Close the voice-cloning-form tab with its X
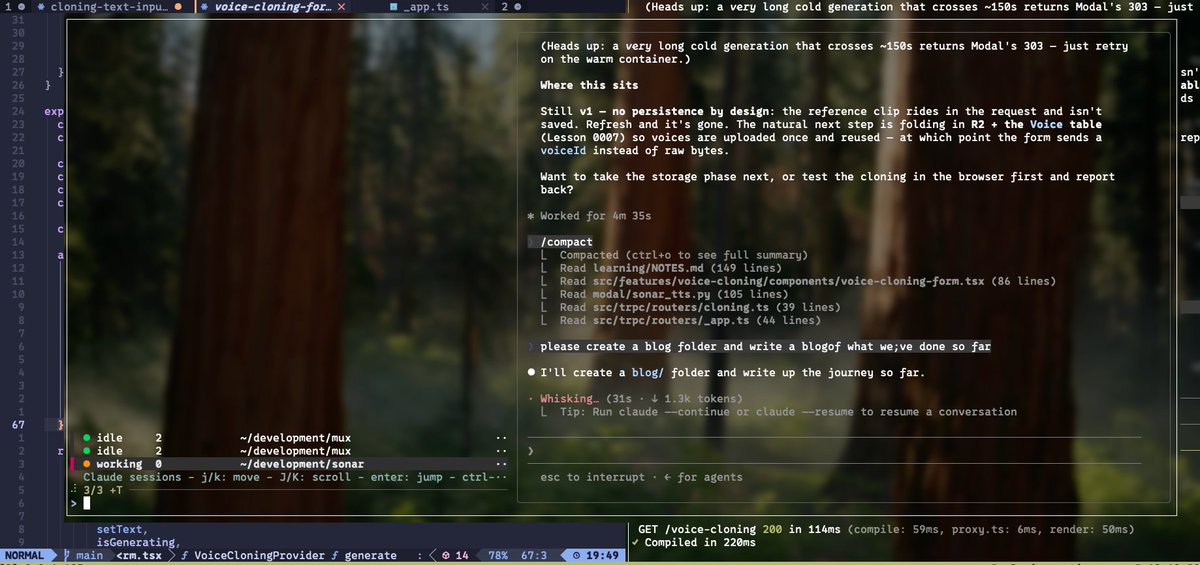The height and width of the screenshot is (565, 1200). [x=342, y=7]
